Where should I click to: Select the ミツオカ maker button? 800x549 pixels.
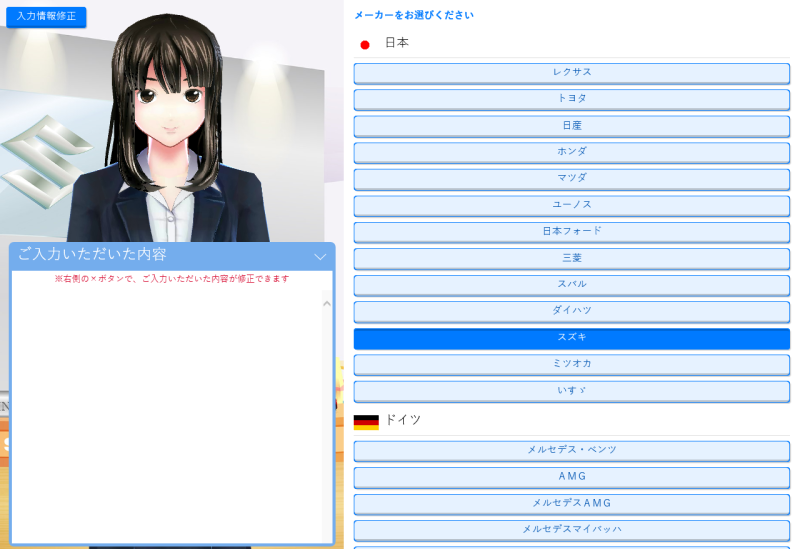click(571, 365)
